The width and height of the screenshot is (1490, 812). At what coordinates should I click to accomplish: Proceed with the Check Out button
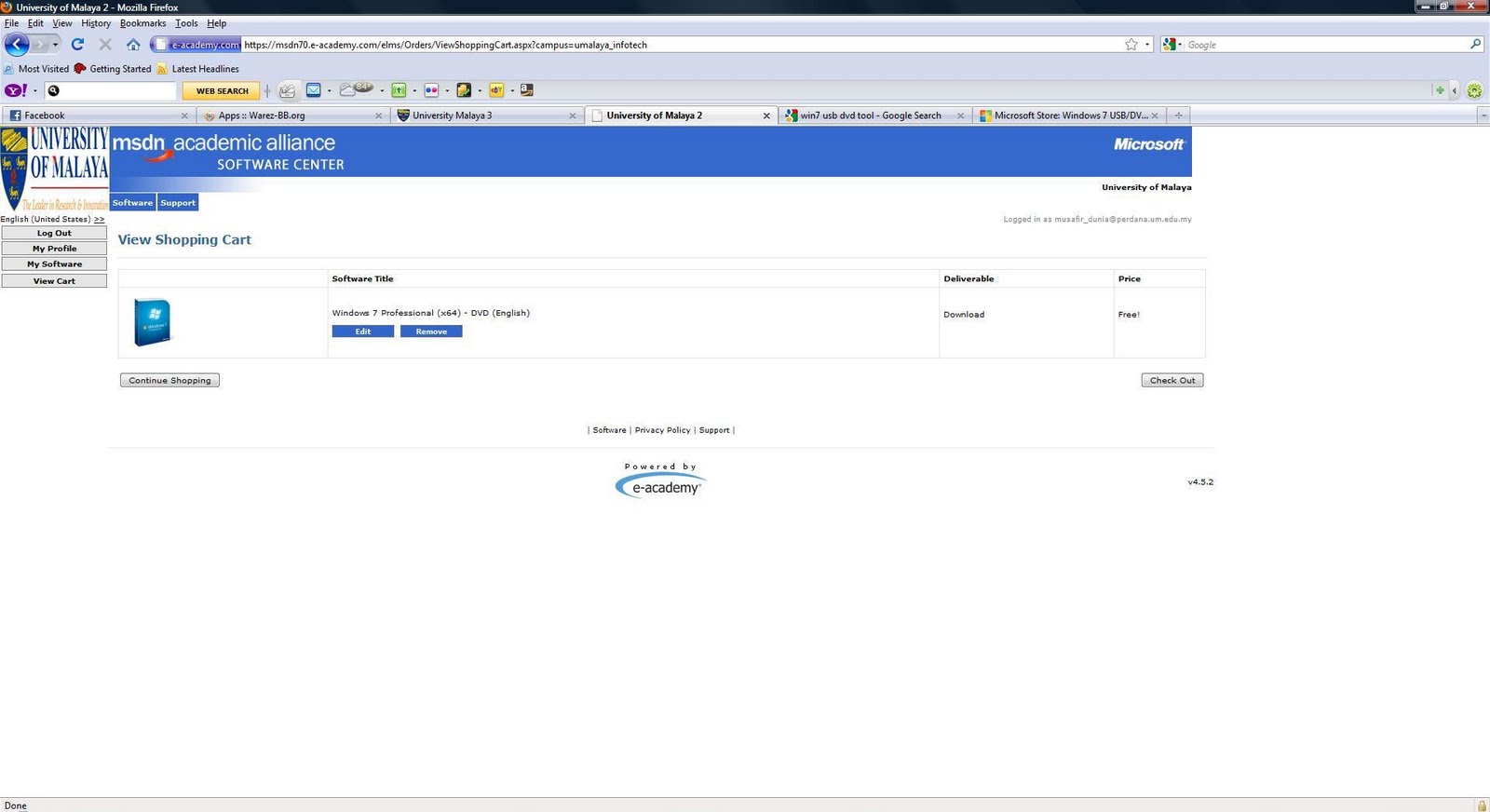(x=1172, y=380)
